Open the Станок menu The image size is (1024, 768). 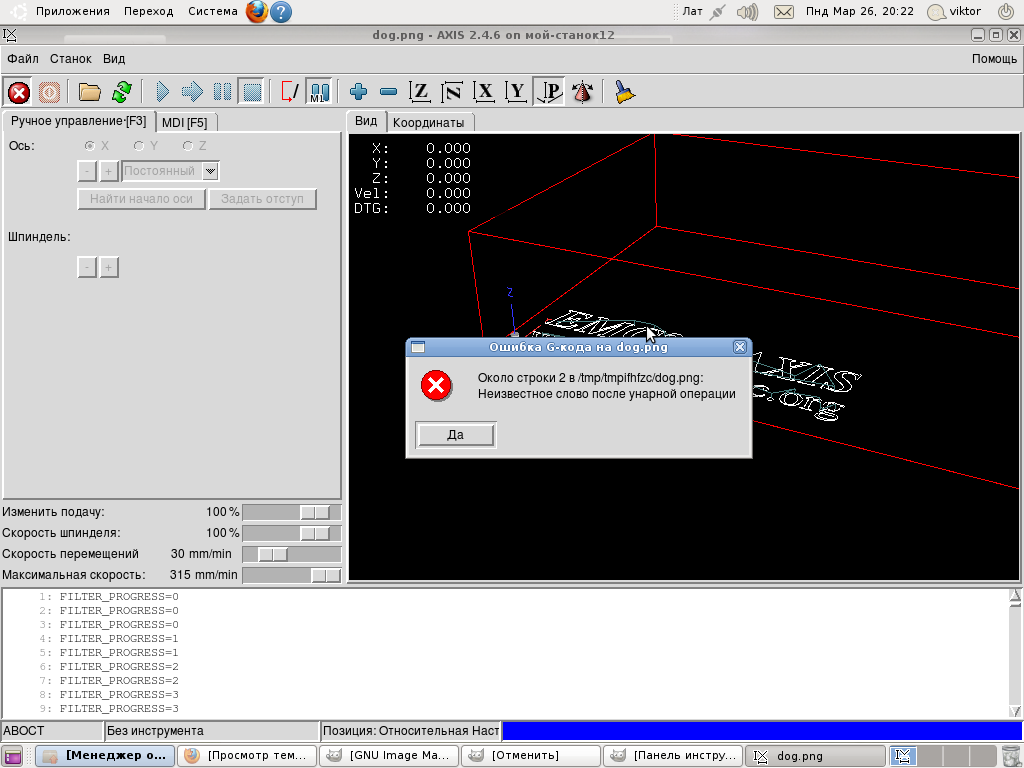pyautogui.click(x=71, y=59)
